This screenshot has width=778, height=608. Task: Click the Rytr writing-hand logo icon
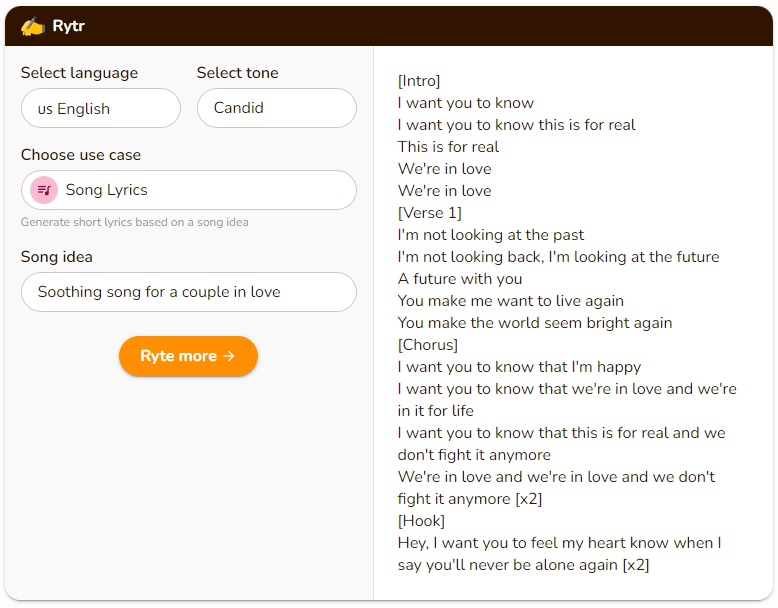click(x=33, y=26)
